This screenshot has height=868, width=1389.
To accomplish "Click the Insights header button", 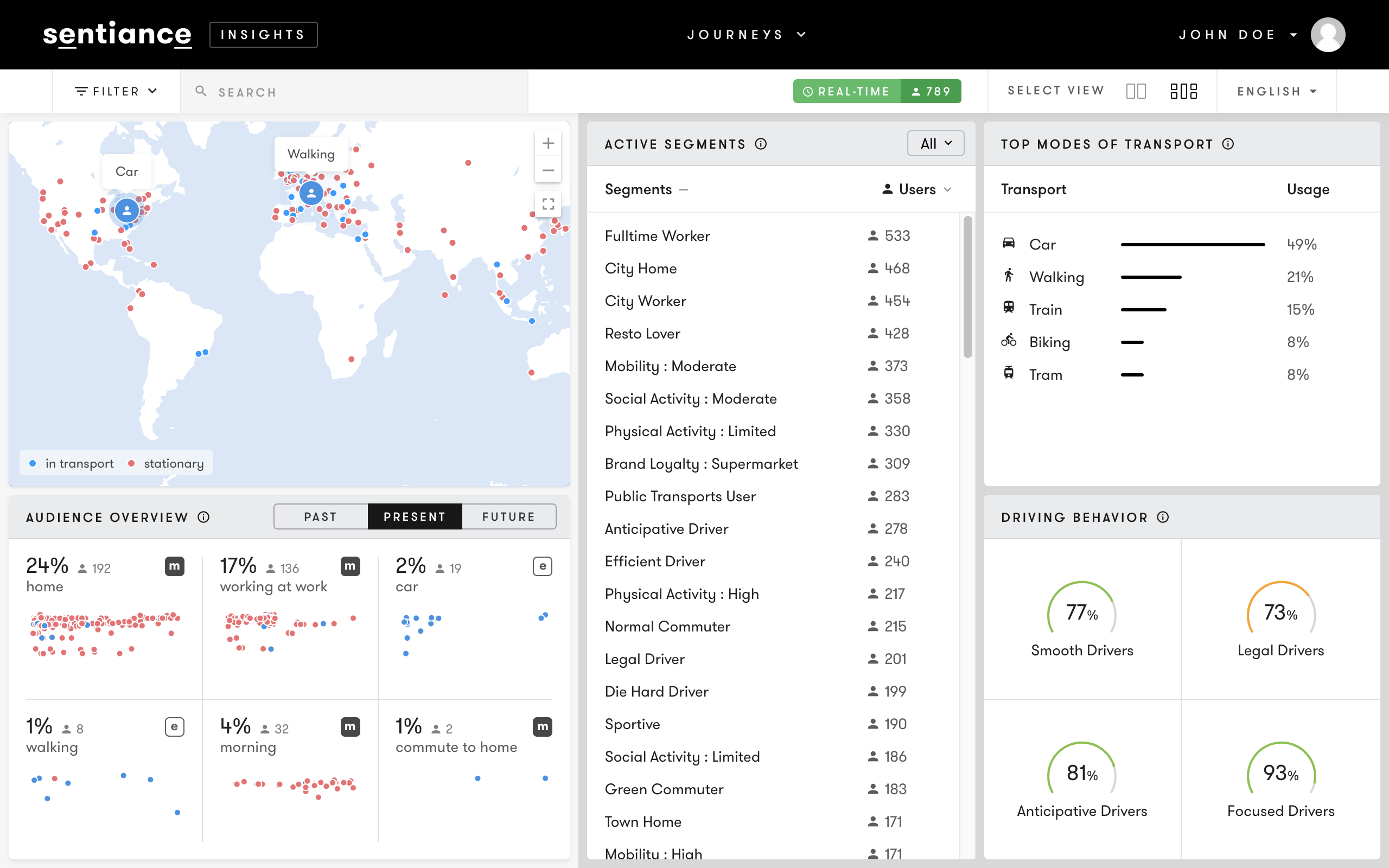I will pyautogui.click(x=264, y=34).
